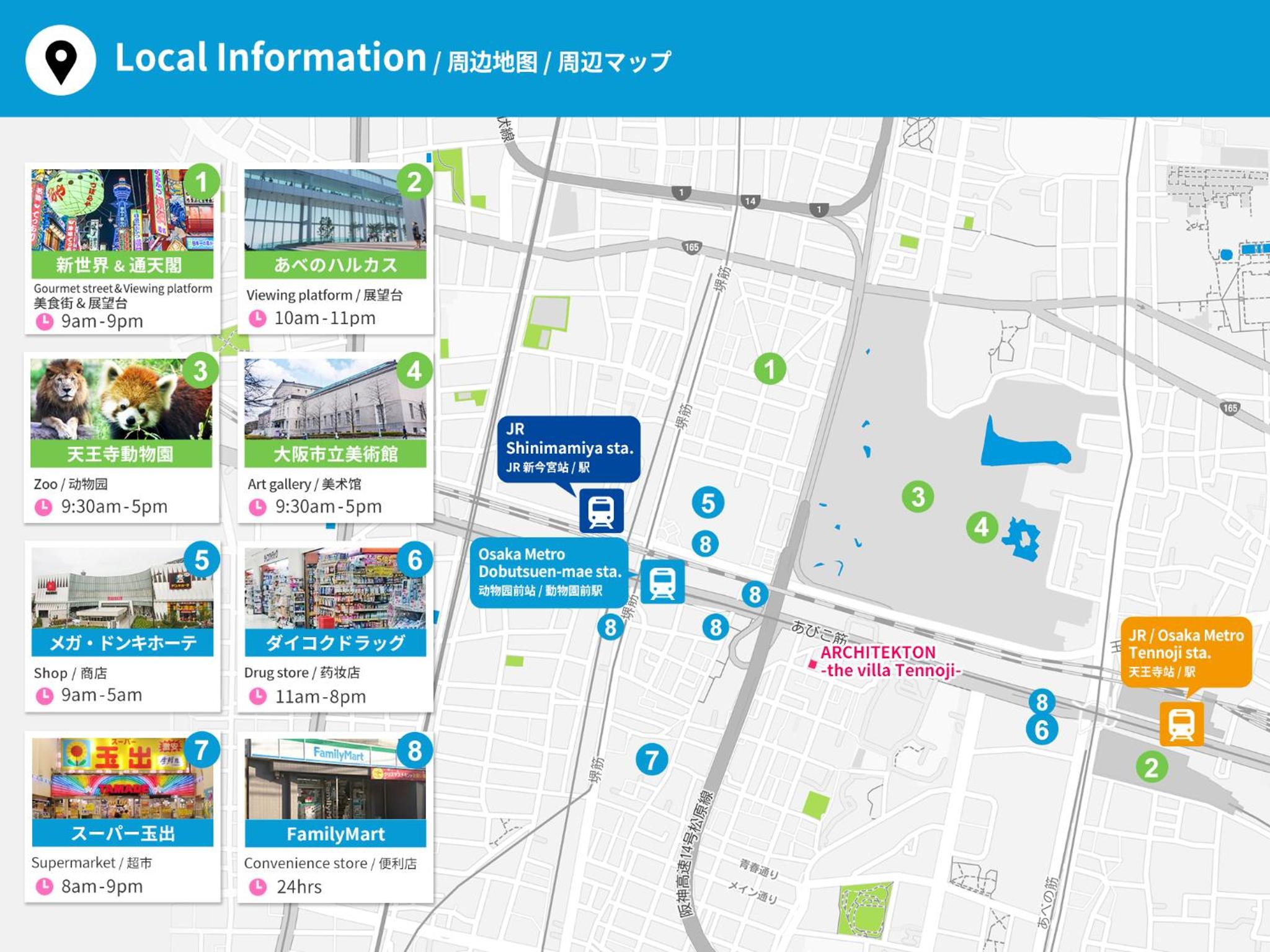Click the clock icon on the Zoo card
Image resolution: width=1270 pixels, height=952 pixels.
[43, 507]
